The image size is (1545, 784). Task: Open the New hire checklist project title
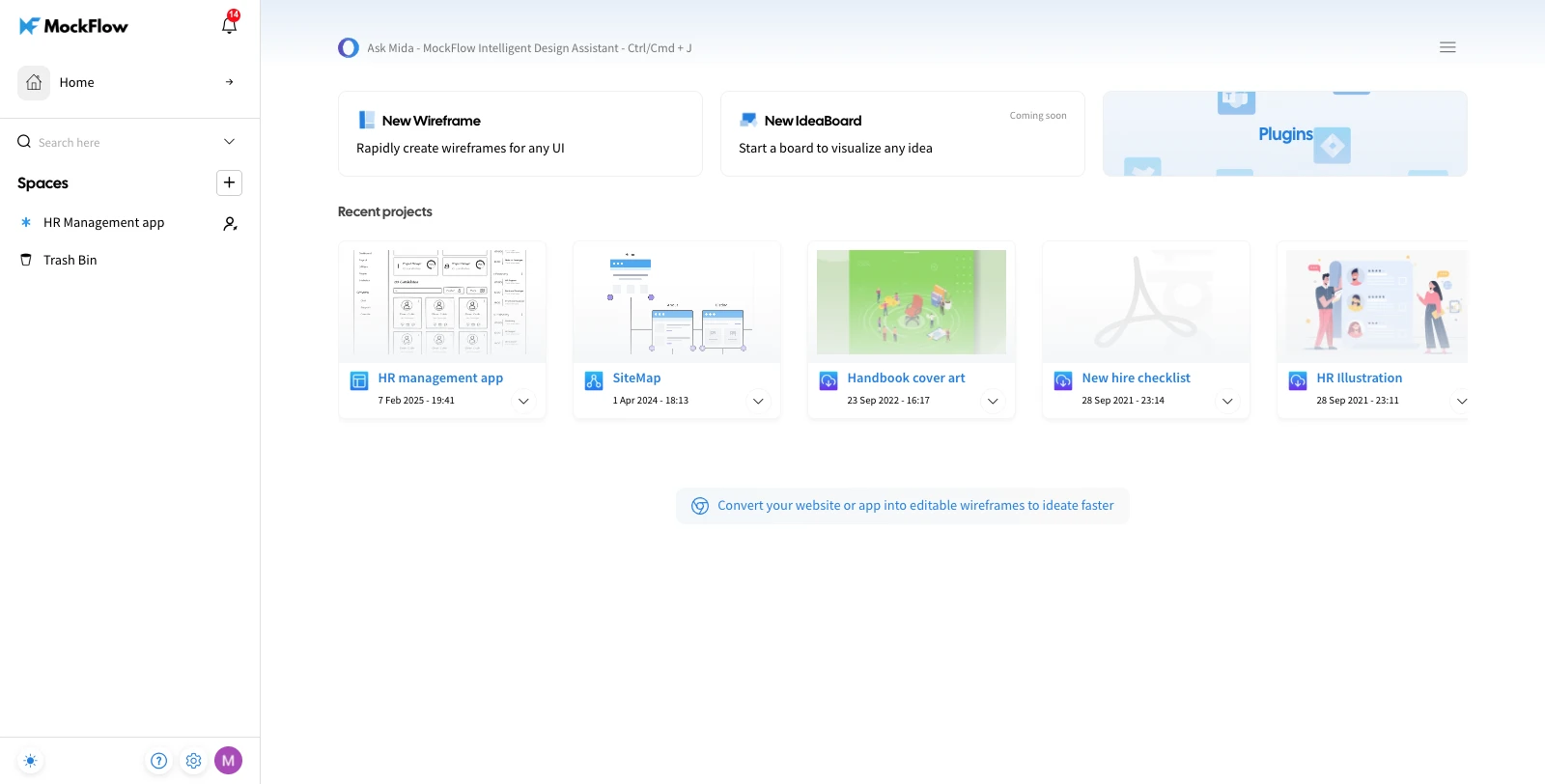click(1136, 378)
